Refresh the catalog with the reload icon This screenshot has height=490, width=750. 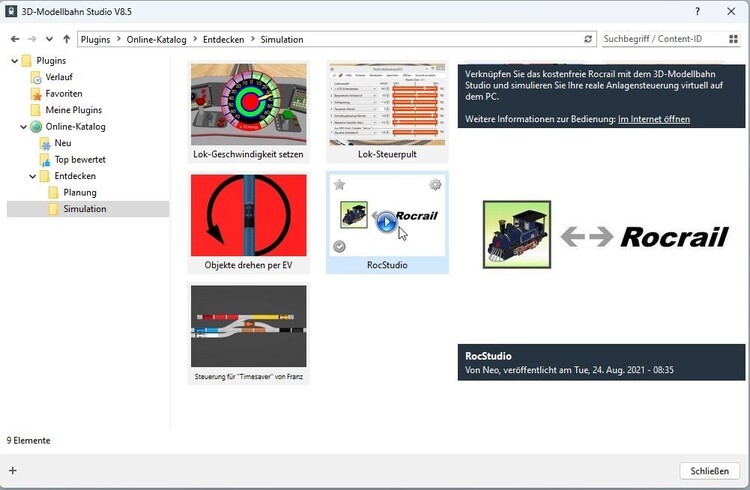pos(588,39)
